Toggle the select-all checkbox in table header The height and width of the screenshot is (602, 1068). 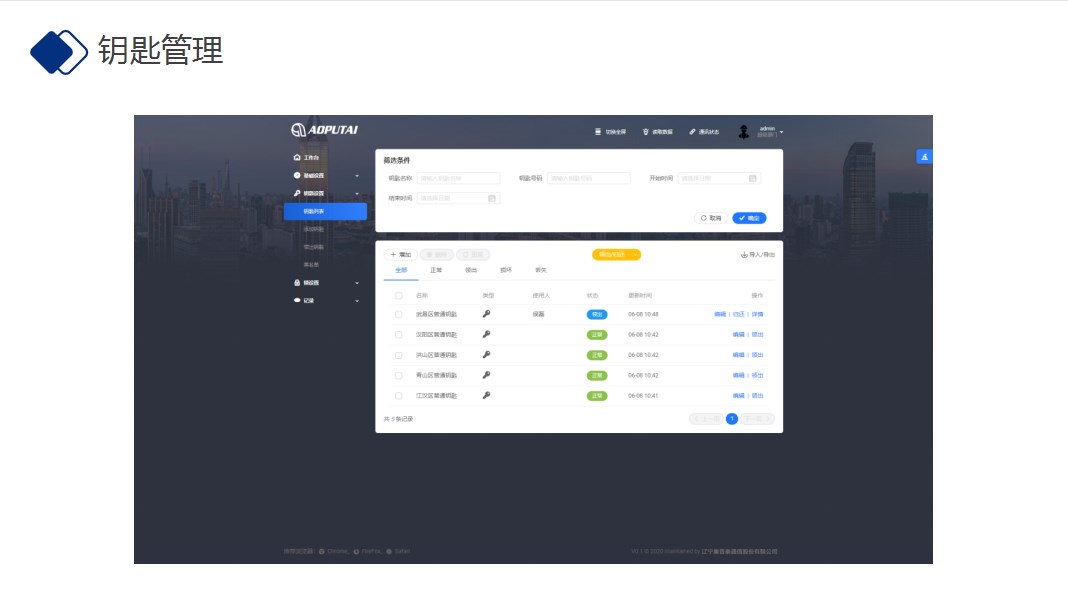point(398,296)
